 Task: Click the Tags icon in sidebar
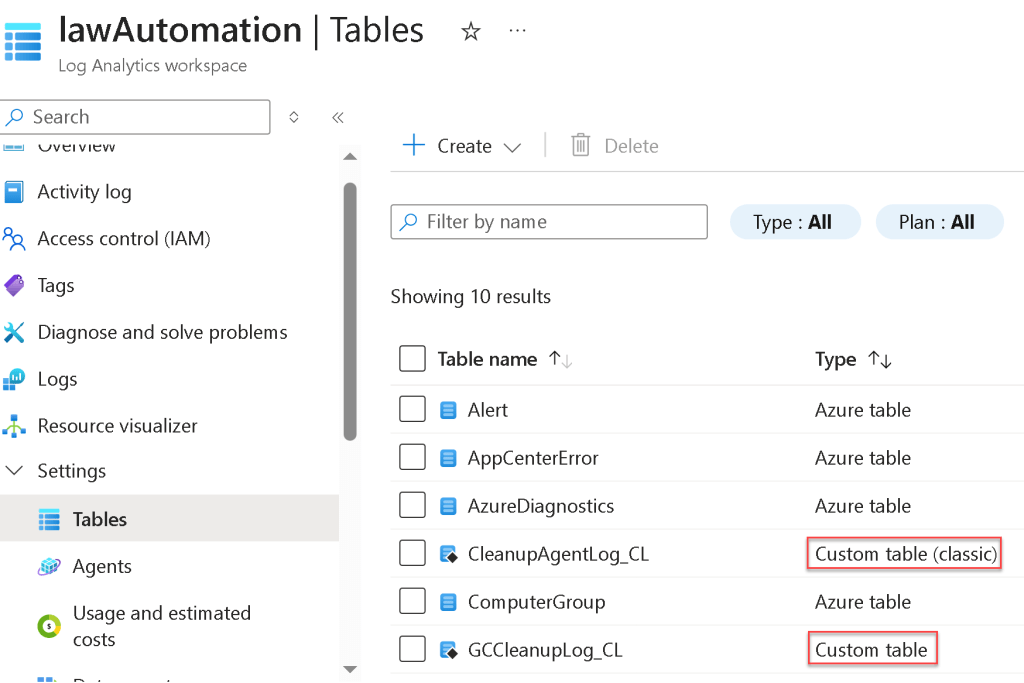click(14, 285)
